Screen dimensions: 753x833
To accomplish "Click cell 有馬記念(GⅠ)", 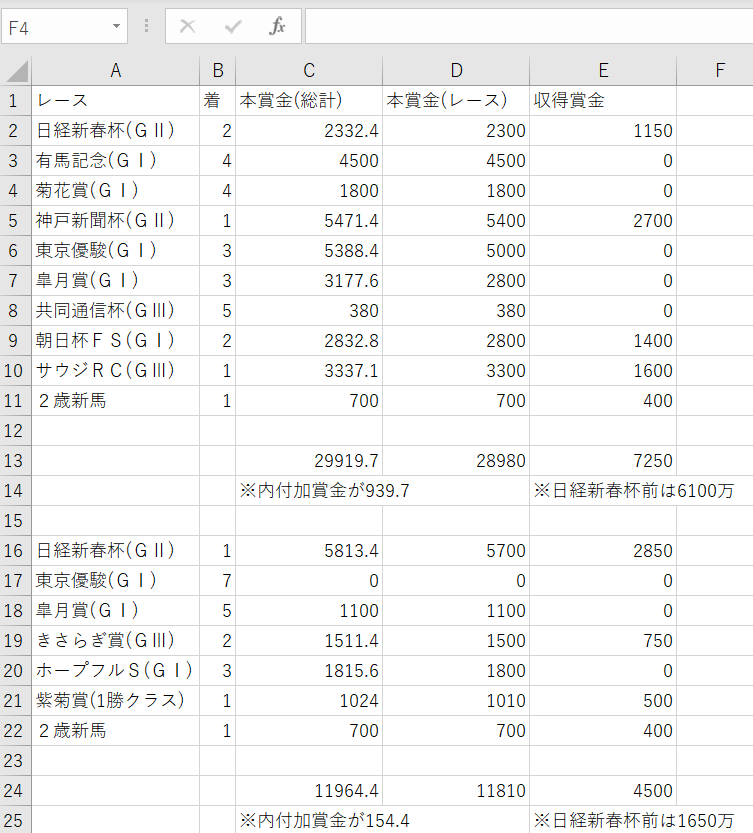I will [115, 160].
